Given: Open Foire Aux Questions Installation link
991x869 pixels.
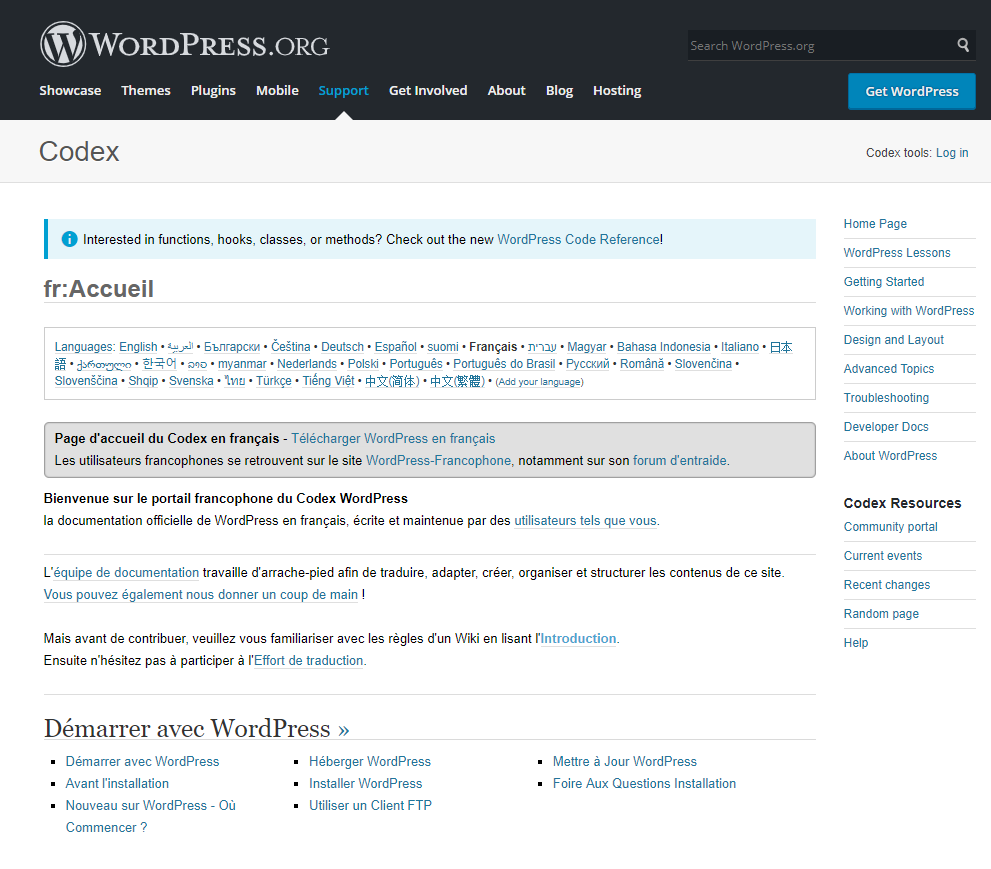Looking at the screenshot, I should [644, 783].
